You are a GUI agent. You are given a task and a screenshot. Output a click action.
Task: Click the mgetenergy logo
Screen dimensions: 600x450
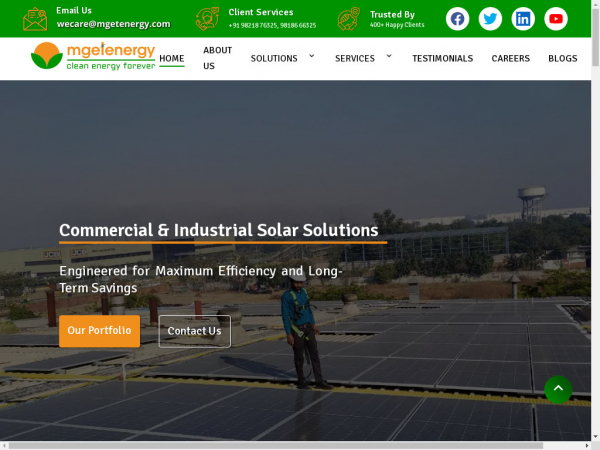coord(93,56)
